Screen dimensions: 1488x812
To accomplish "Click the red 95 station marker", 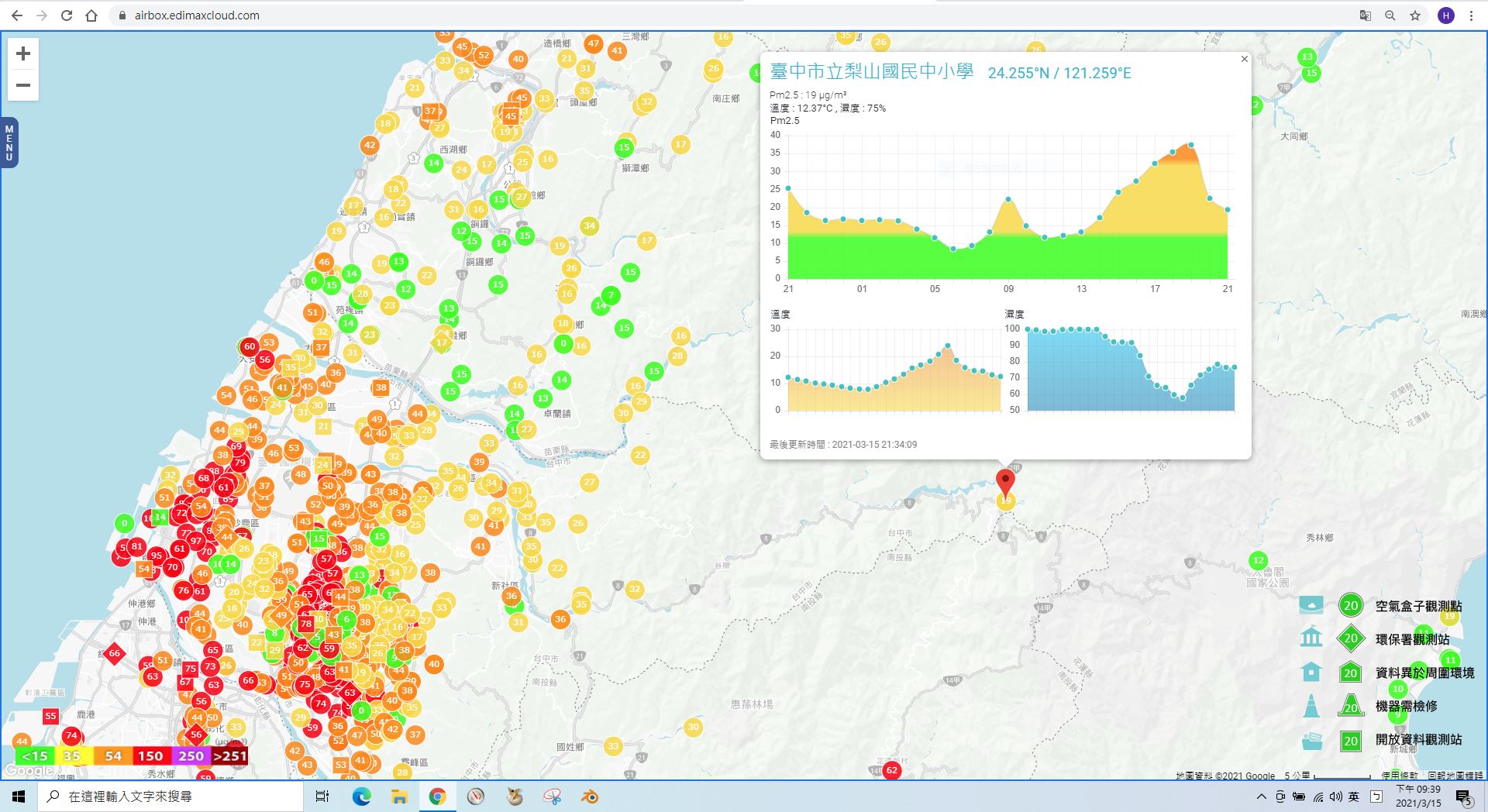I will 157,556.
